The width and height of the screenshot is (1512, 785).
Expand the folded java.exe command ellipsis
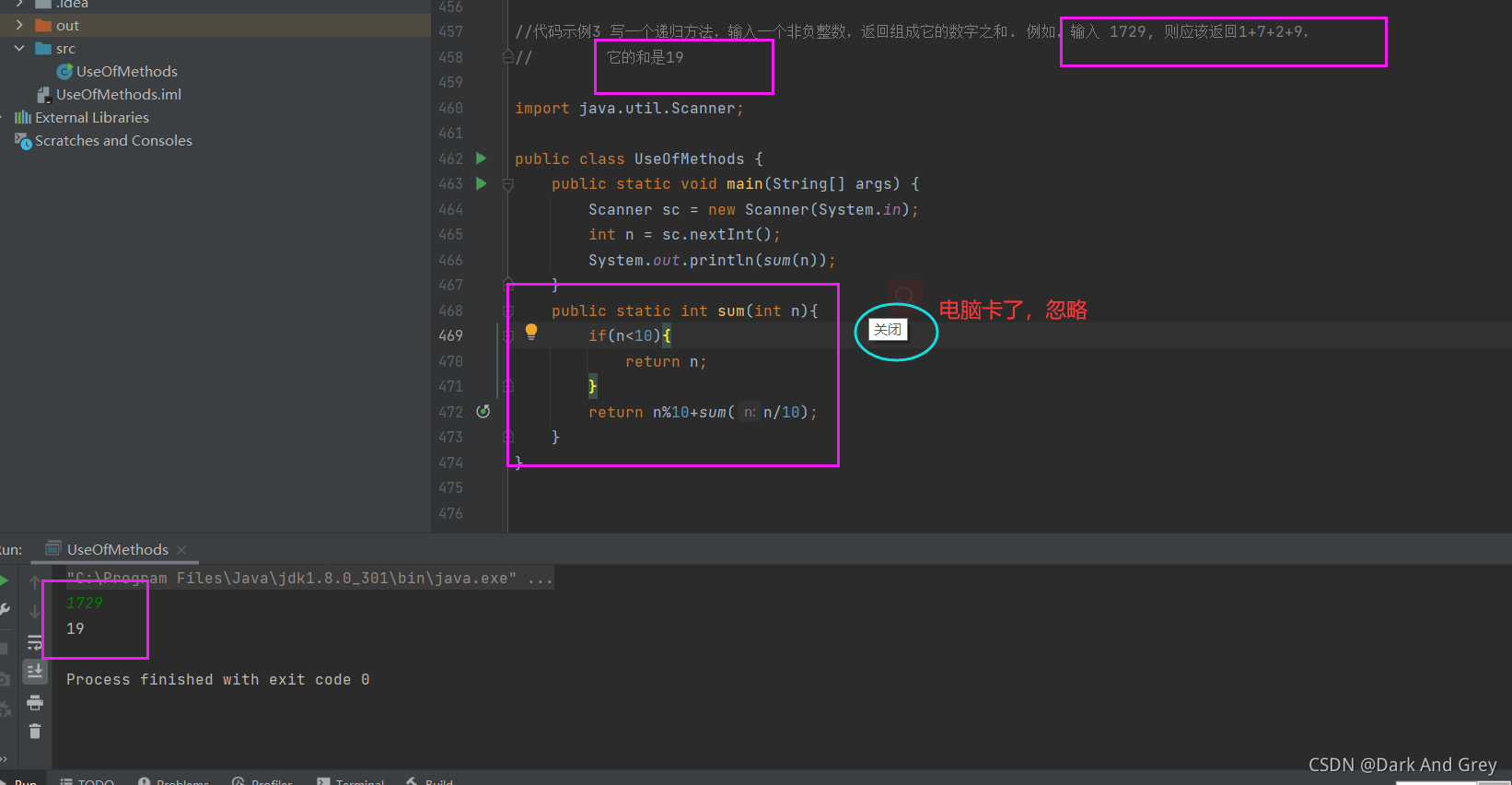click(541, 579)
